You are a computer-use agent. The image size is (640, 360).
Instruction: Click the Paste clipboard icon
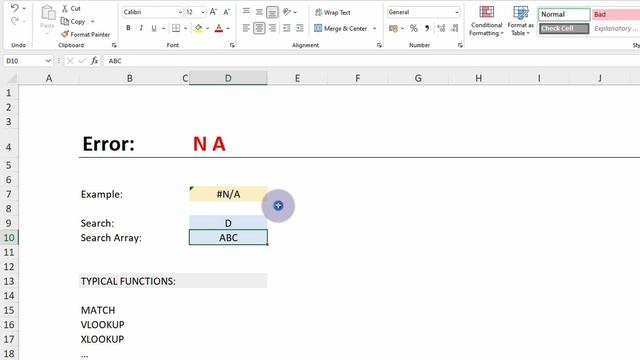48,13
